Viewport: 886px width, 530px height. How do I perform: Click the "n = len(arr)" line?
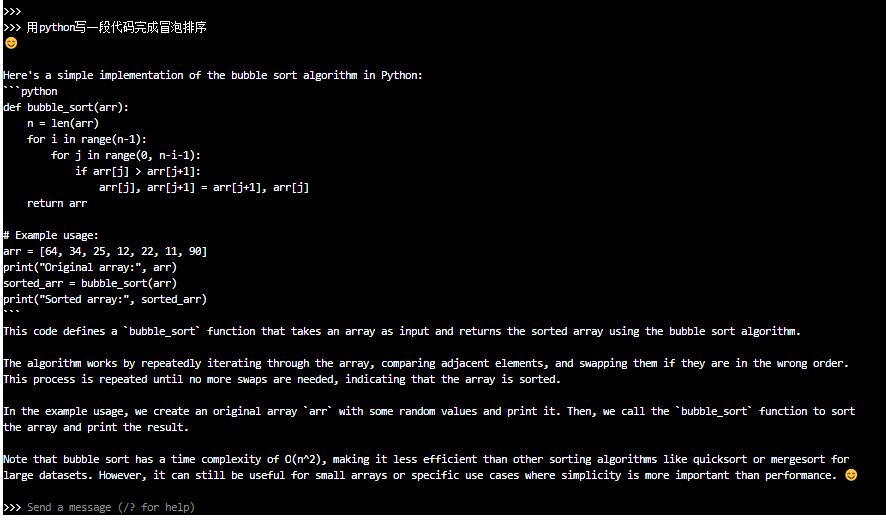[63, 123]
